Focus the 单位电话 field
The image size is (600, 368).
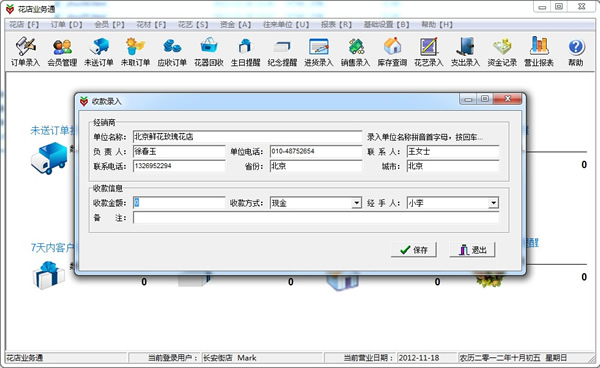click(316, 151)
